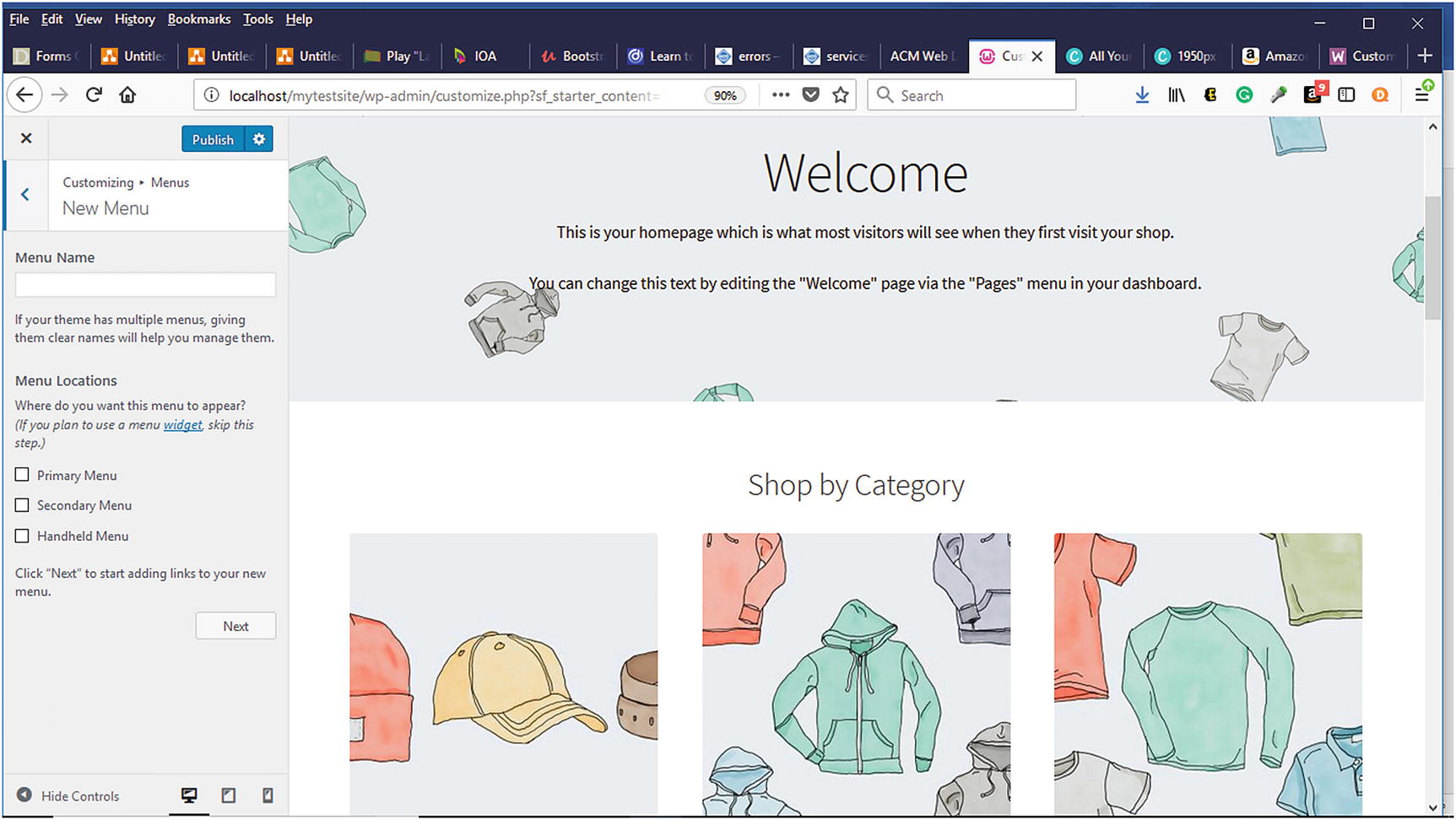Open the green hoodie category thumbnail

856,673
